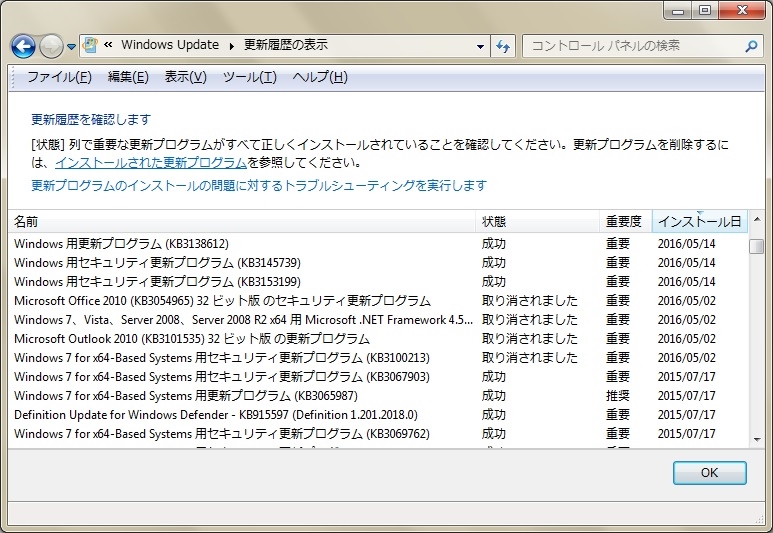Click 2016/05/14 date of KB3153199
773x533 pixels.
click(x=686, y=282)
